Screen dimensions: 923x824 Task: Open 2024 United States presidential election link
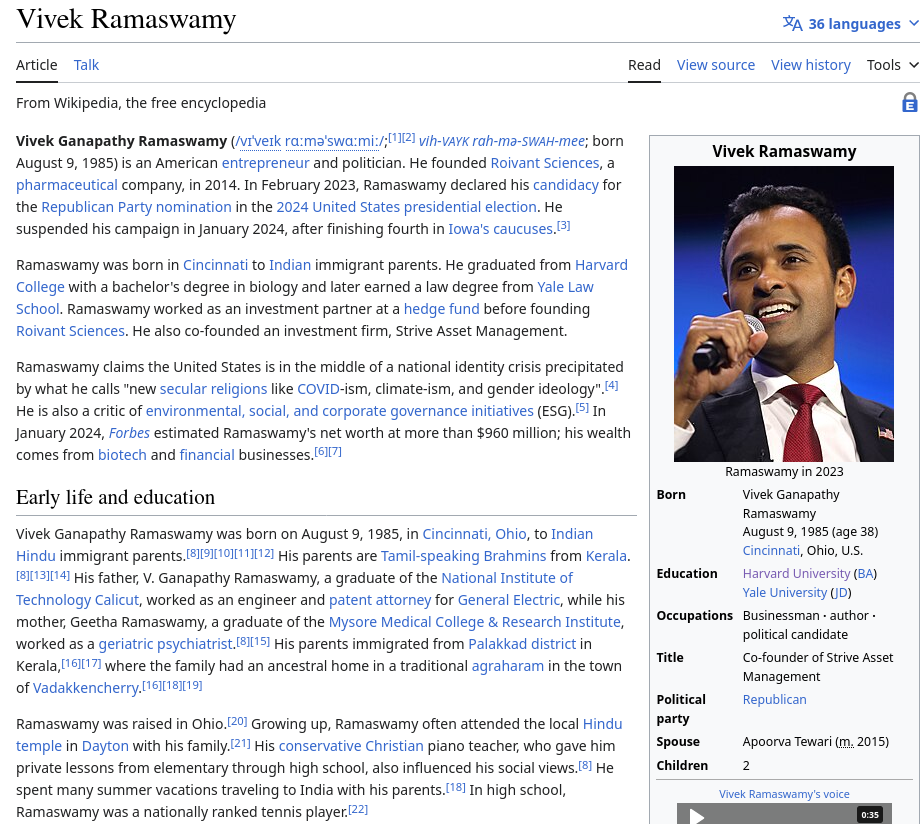[x=406, y=207]
